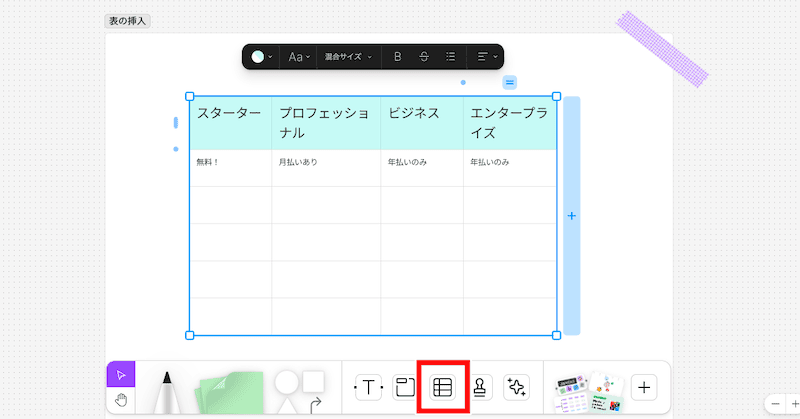Select the Marker pen tool
The image size is (800, 419).
click(167, 392)
